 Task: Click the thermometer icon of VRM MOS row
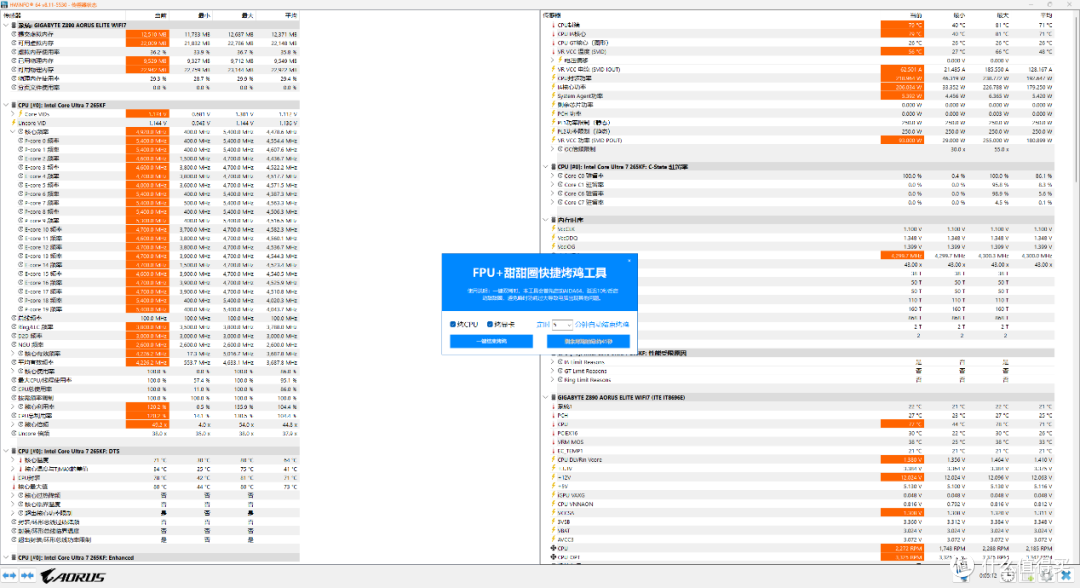coord(554,442)
